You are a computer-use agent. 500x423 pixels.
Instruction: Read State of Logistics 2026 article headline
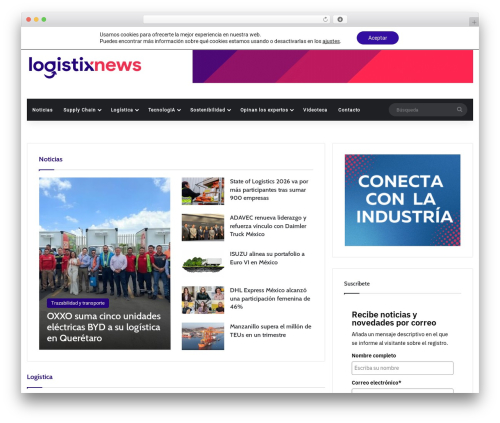[x=269, y=190]
